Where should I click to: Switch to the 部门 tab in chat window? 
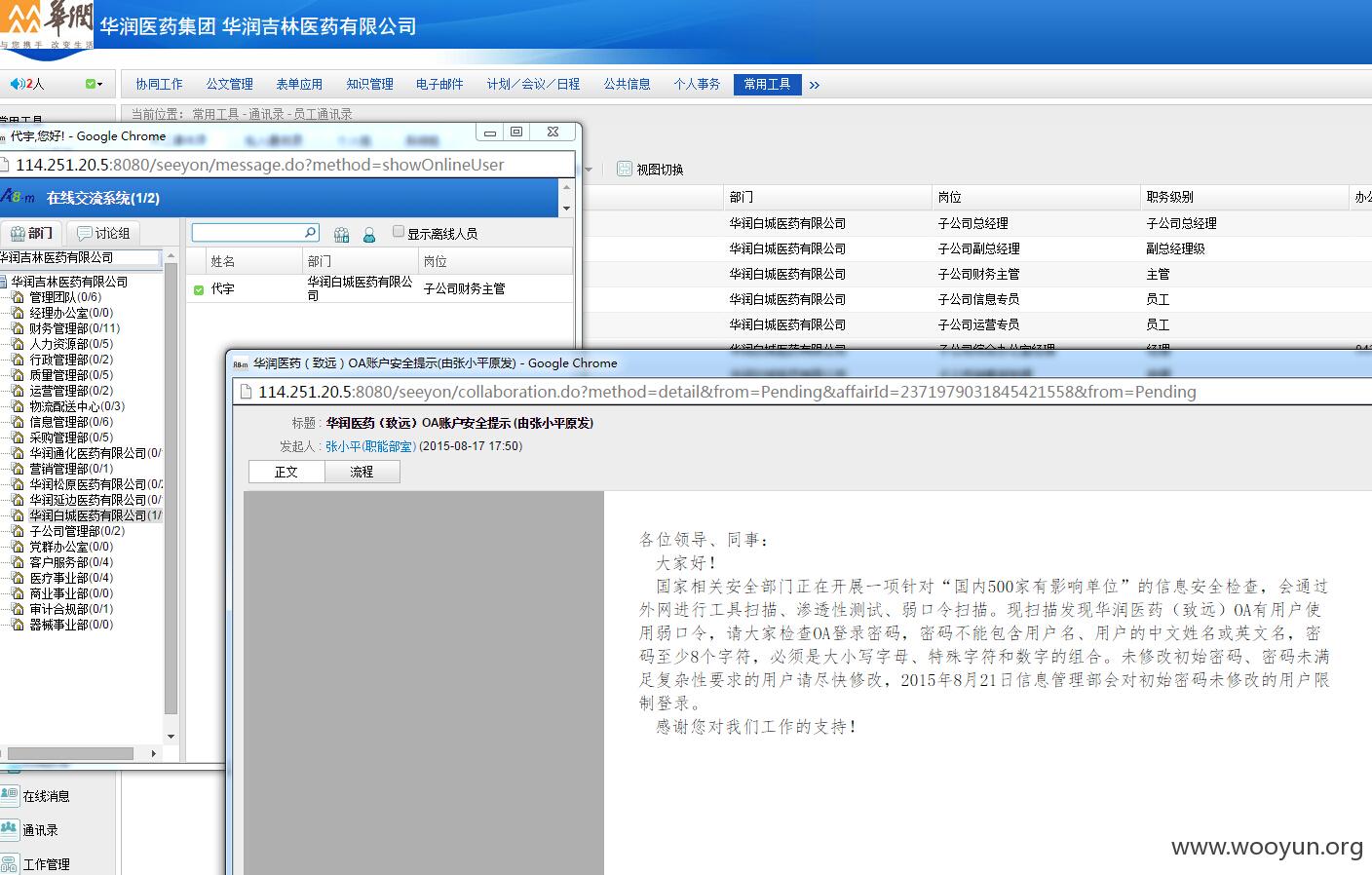tap(31, 233)
